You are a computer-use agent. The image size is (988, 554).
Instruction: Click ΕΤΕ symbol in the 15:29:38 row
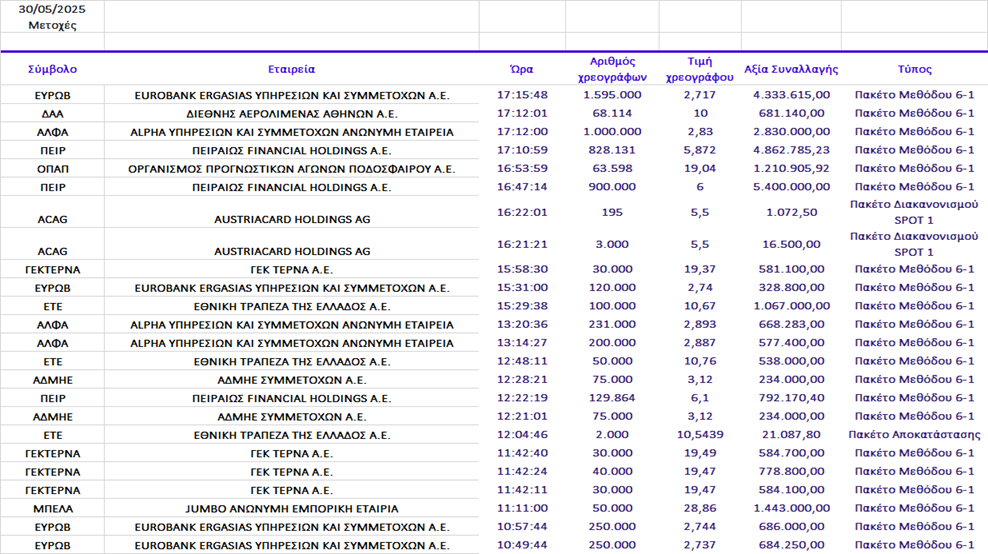(x=52, y=306)
